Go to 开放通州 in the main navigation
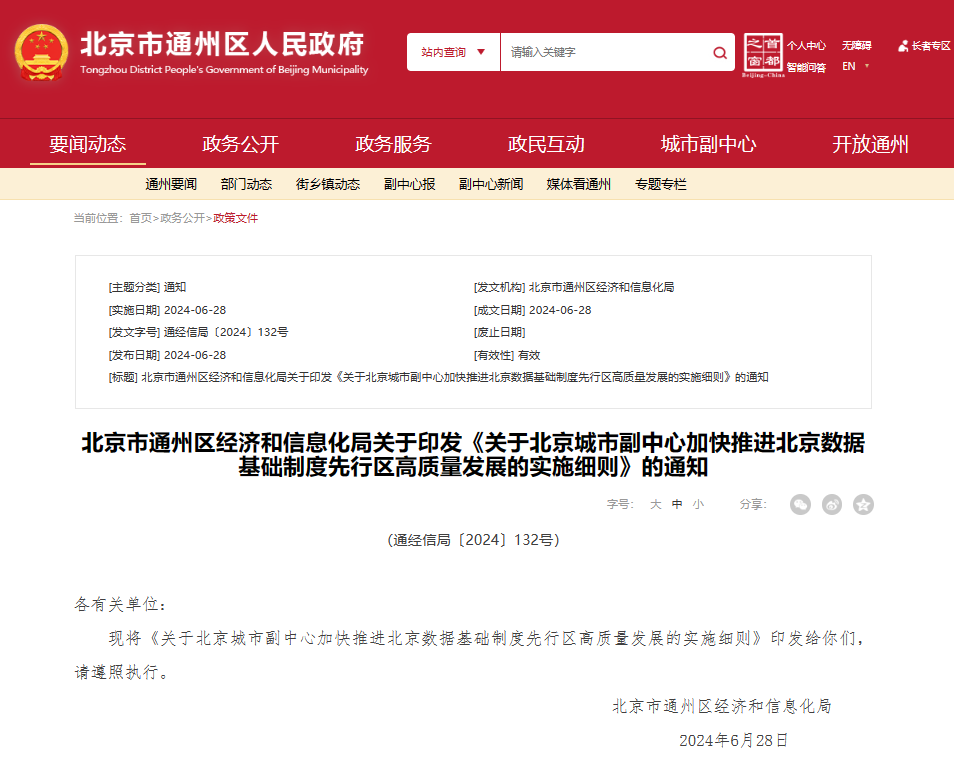This screenshot has height=768, width=954. tap(870, 144)
